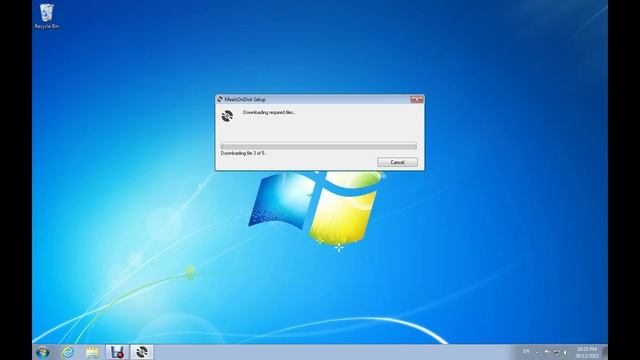640x360 pixels.
Task: Open the Windows Start menu
Action: click(x=42, y=352)
